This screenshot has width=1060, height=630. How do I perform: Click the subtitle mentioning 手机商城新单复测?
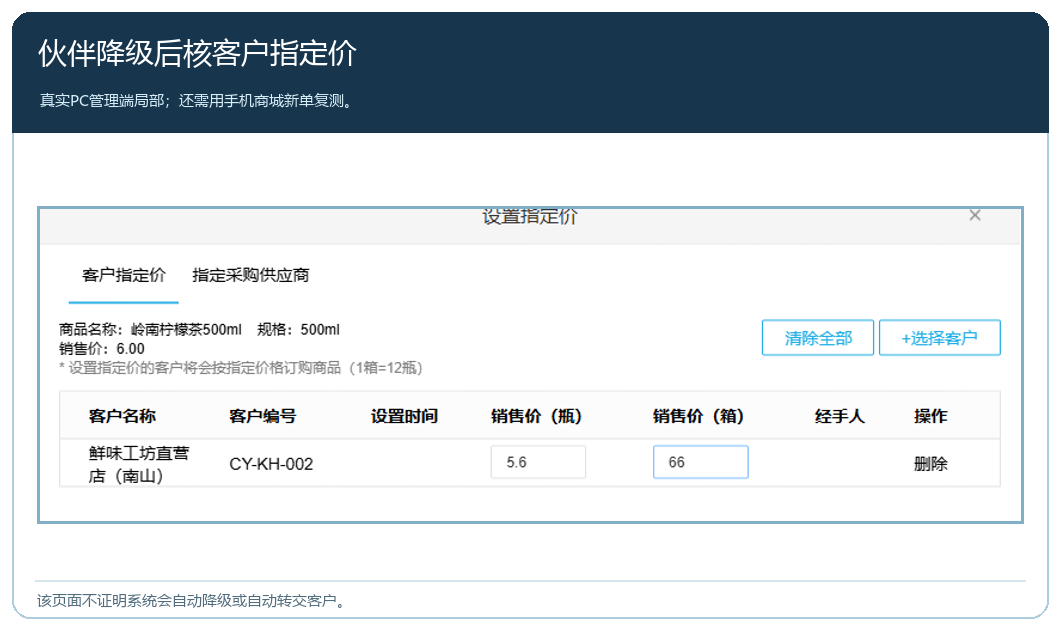point(197,101)
